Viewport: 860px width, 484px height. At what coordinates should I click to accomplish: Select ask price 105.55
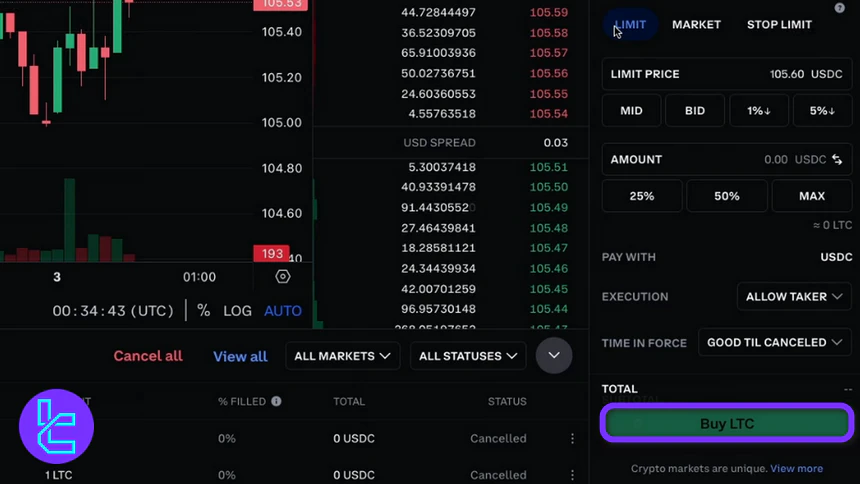[x=548, y=94]
